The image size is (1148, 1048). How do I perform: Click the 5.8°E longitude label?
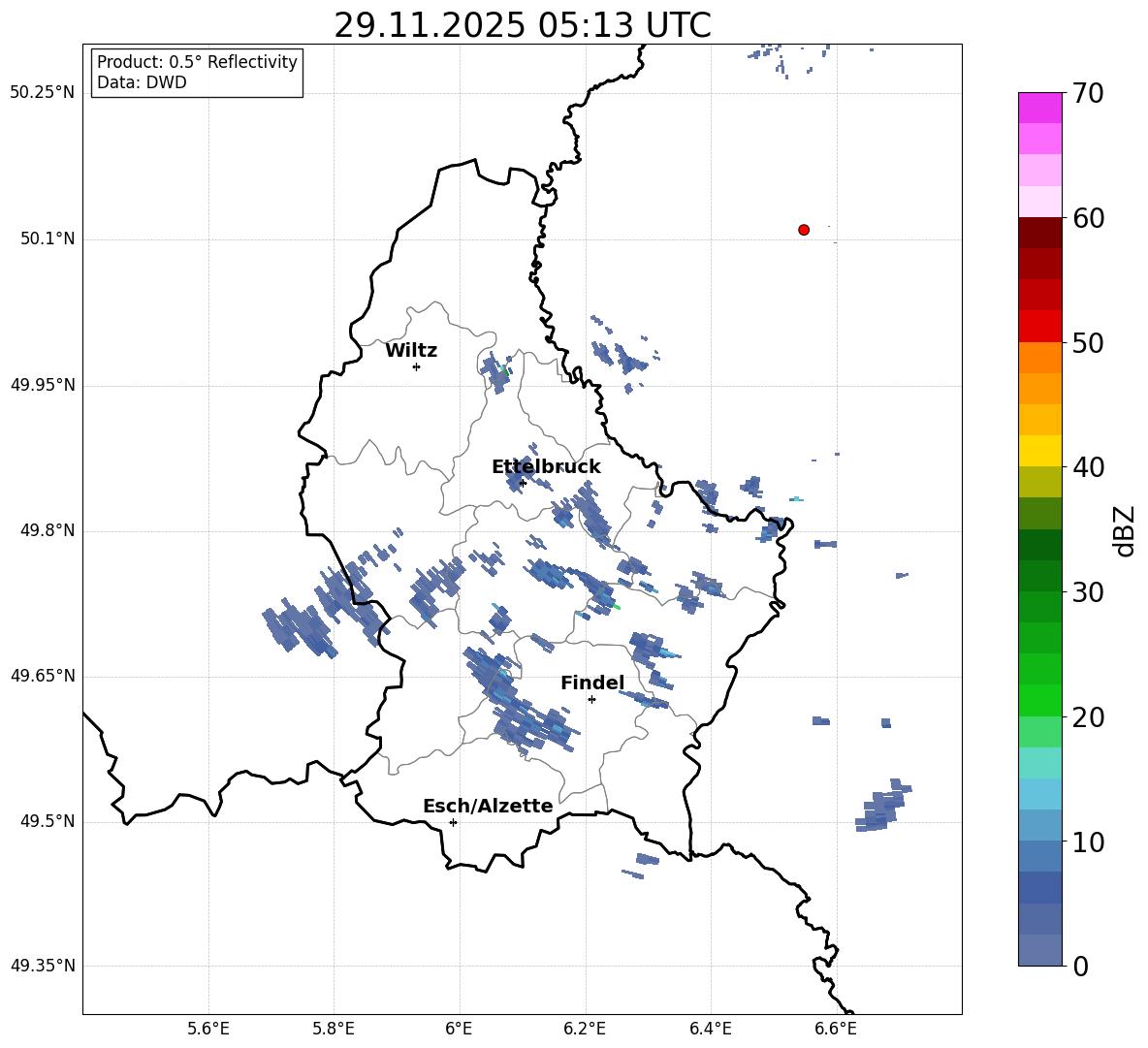[x=334, y=1029]
